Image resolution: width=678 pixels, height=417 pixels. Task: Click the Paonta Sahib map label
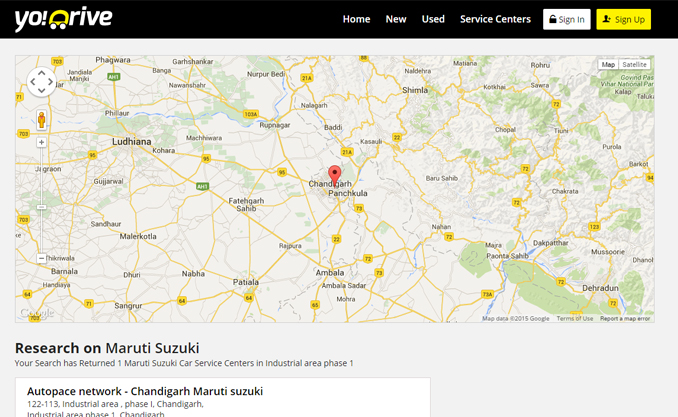(x=507, y=256)
